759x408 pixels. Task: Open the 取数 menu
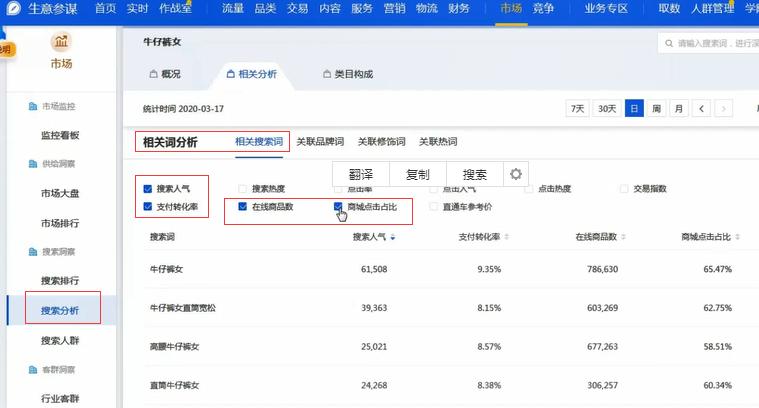[669, 8]
